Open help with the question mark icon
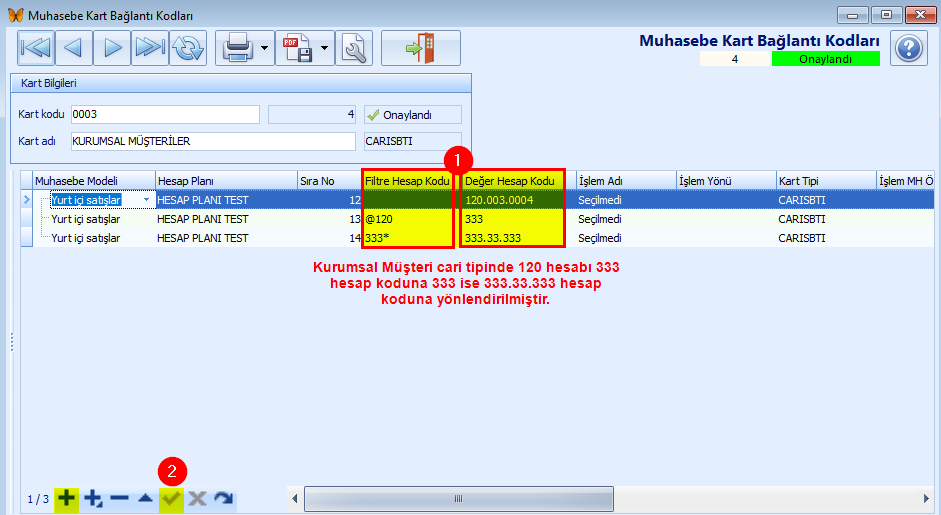Image resolution: width=941 pixels, height=515 pixels. tap(909, 48)
